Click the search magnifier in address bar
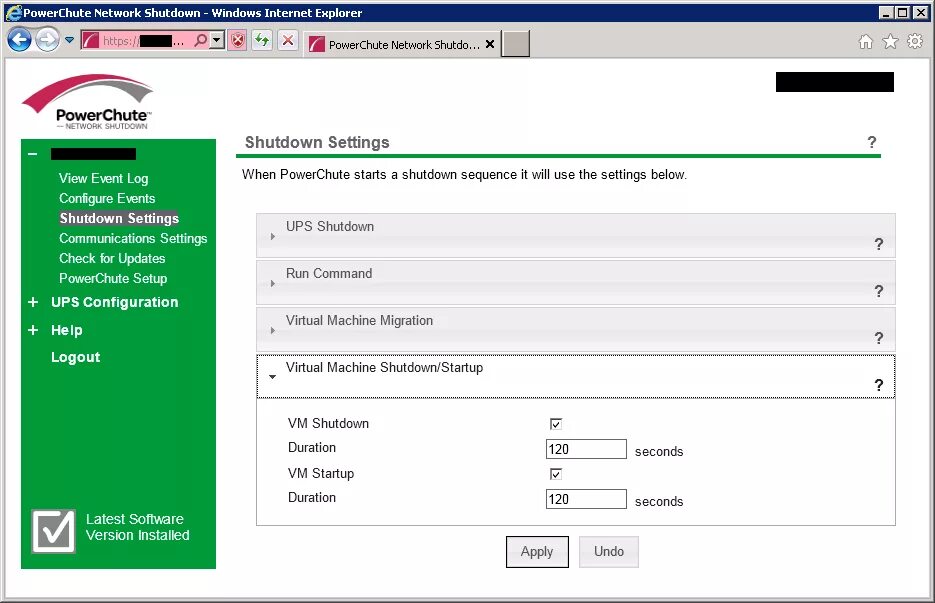Image resolution: width=935 pixels, height=603 pixels. coord(201,41)
